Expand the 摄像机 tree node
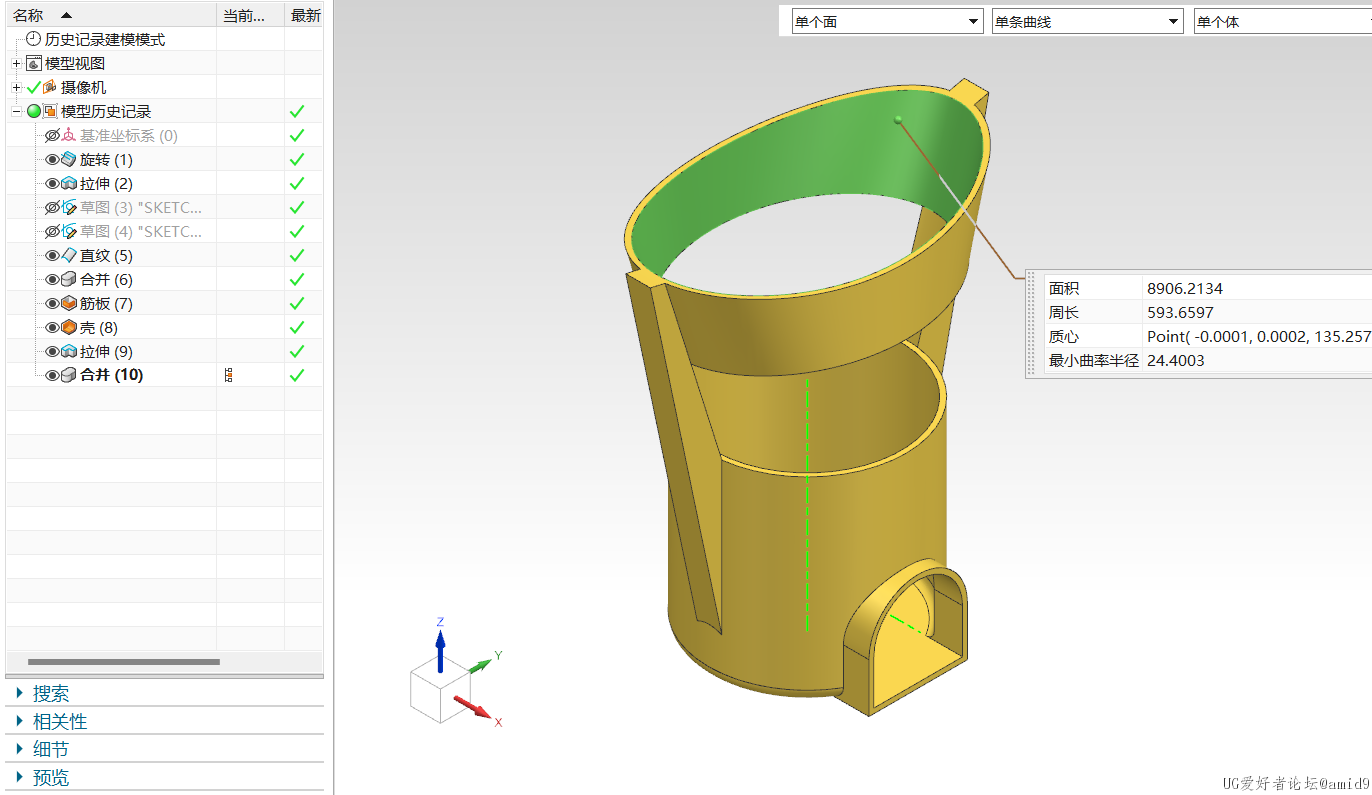1372x795 pixels. pyautogui.click(x=16, y=87)
